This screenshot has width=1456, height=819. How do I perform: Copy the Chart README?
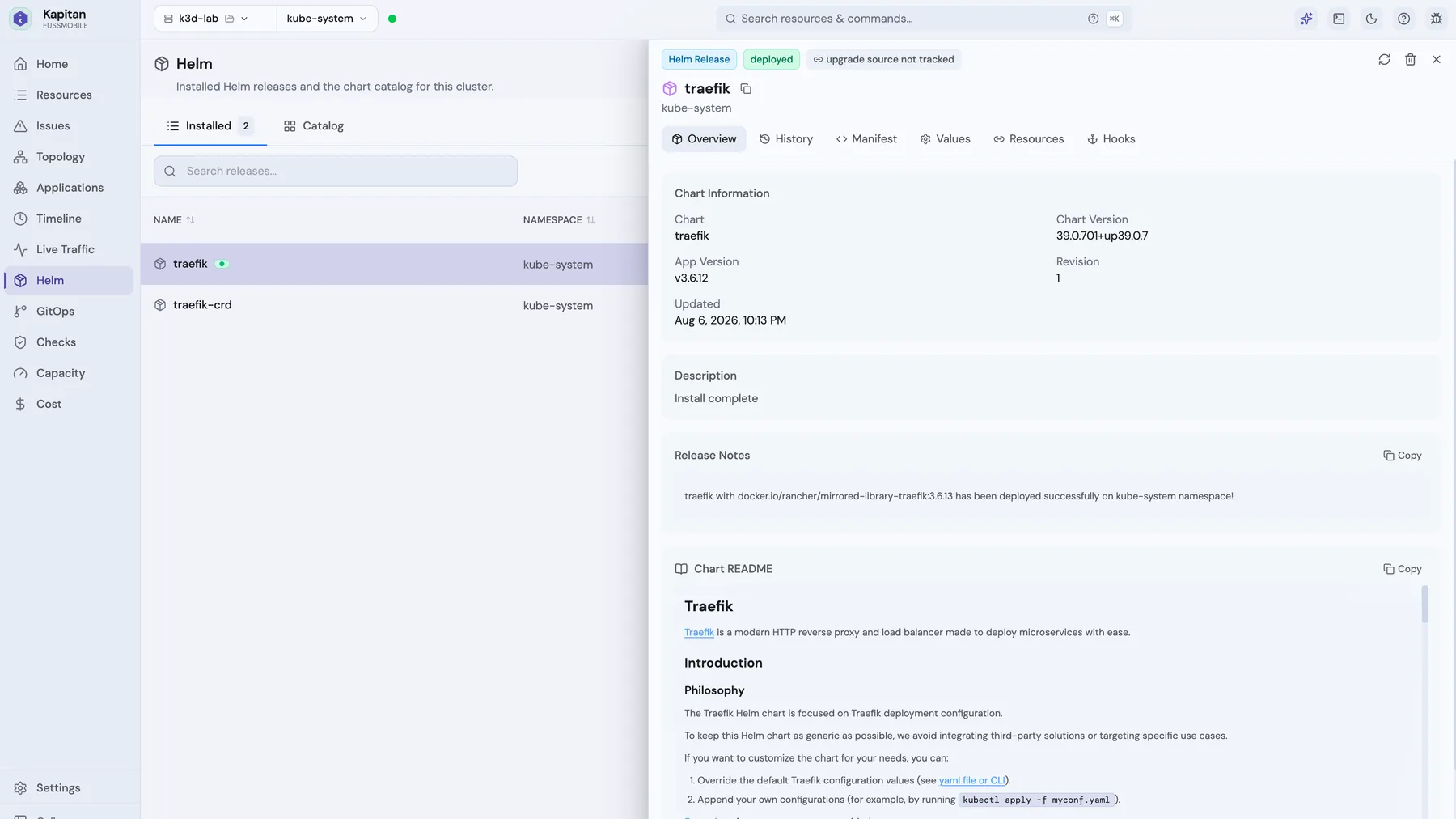[1403, 569]
